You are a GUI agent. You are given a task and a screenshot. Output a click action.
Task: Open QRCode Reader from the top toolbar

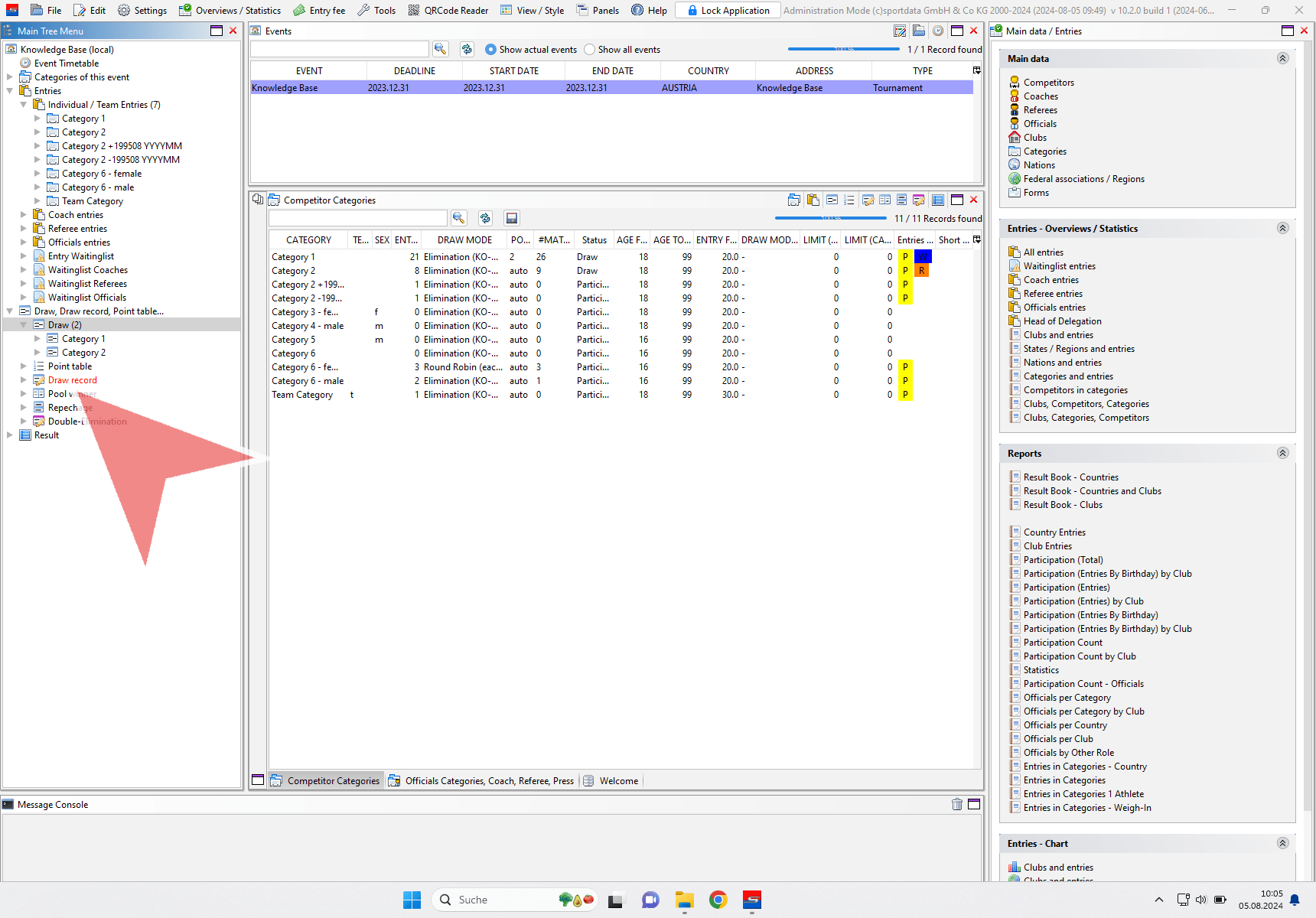[448, 10]
